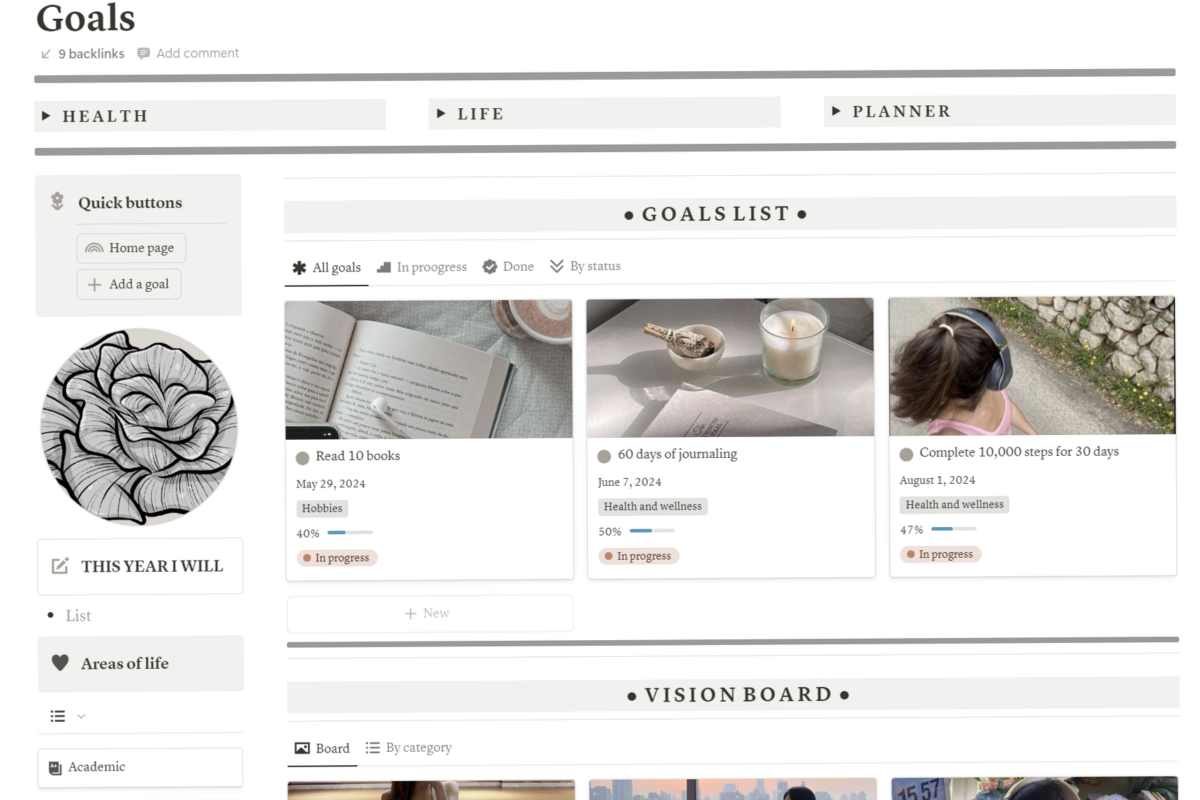Click the backlinks arrow icon
This screenshot has width=1200, height=800.
(x=46, y=54)
